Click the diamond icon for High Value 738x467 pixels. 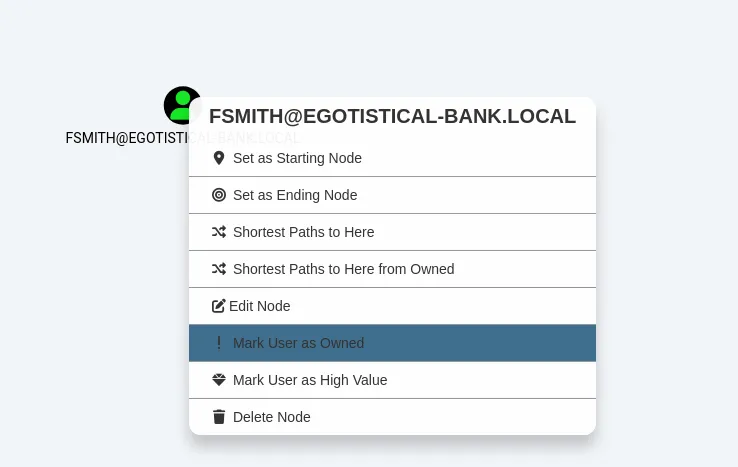coord(219,380)
